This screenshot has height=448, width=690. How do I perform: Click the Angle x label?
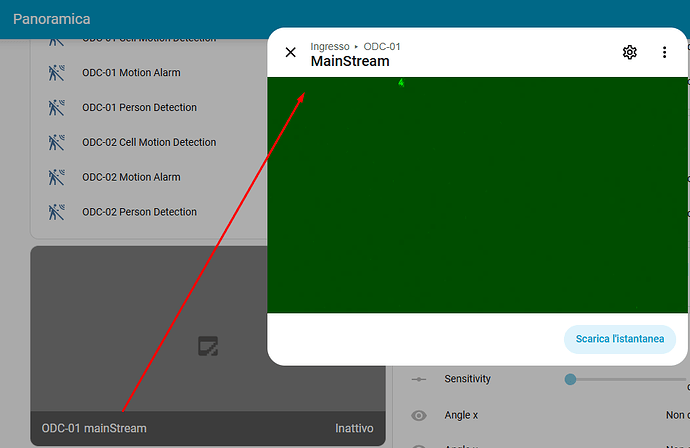pos(461,415)
